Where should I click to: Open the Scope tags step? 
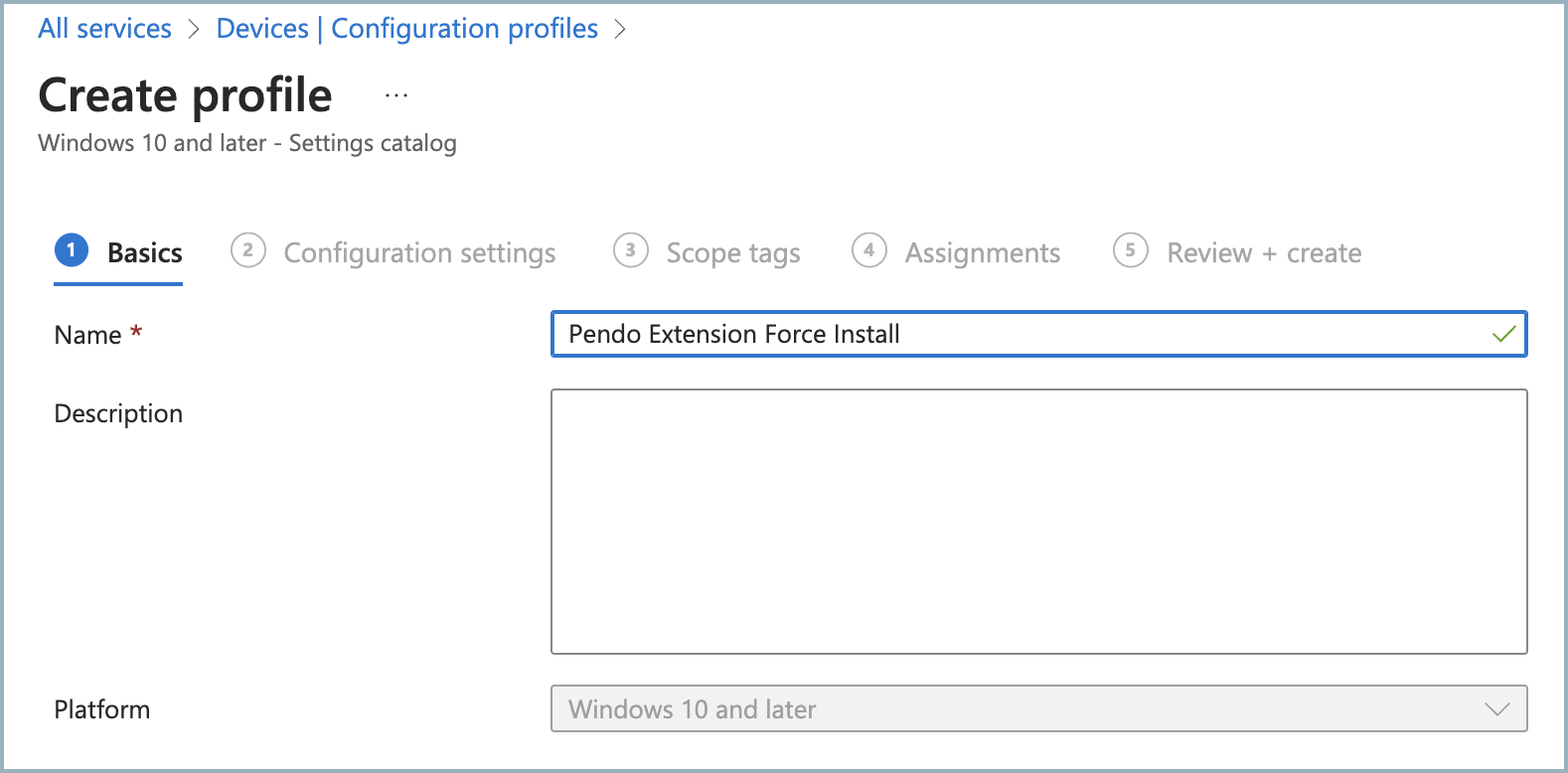point(732,253)
